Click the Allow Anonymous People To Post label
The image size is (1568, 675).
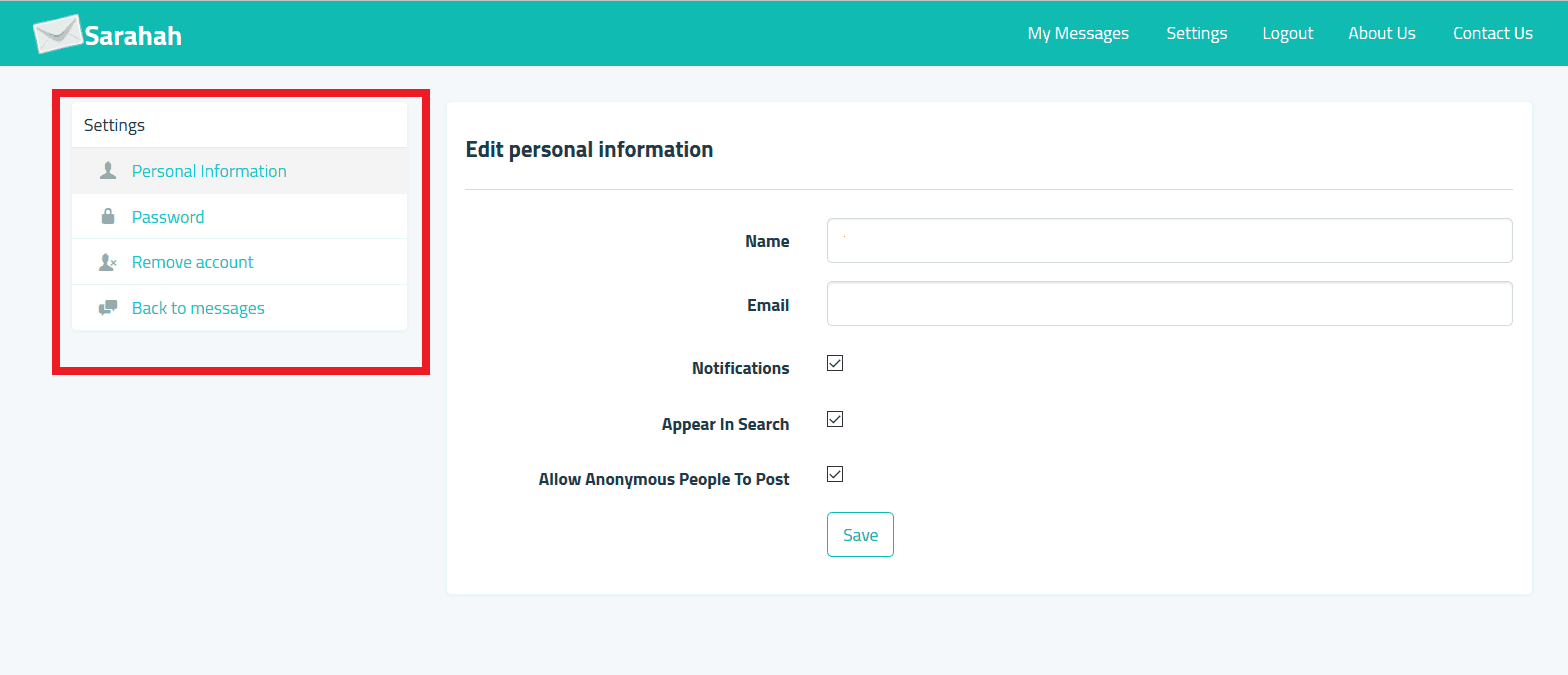[x=664, y=479]
